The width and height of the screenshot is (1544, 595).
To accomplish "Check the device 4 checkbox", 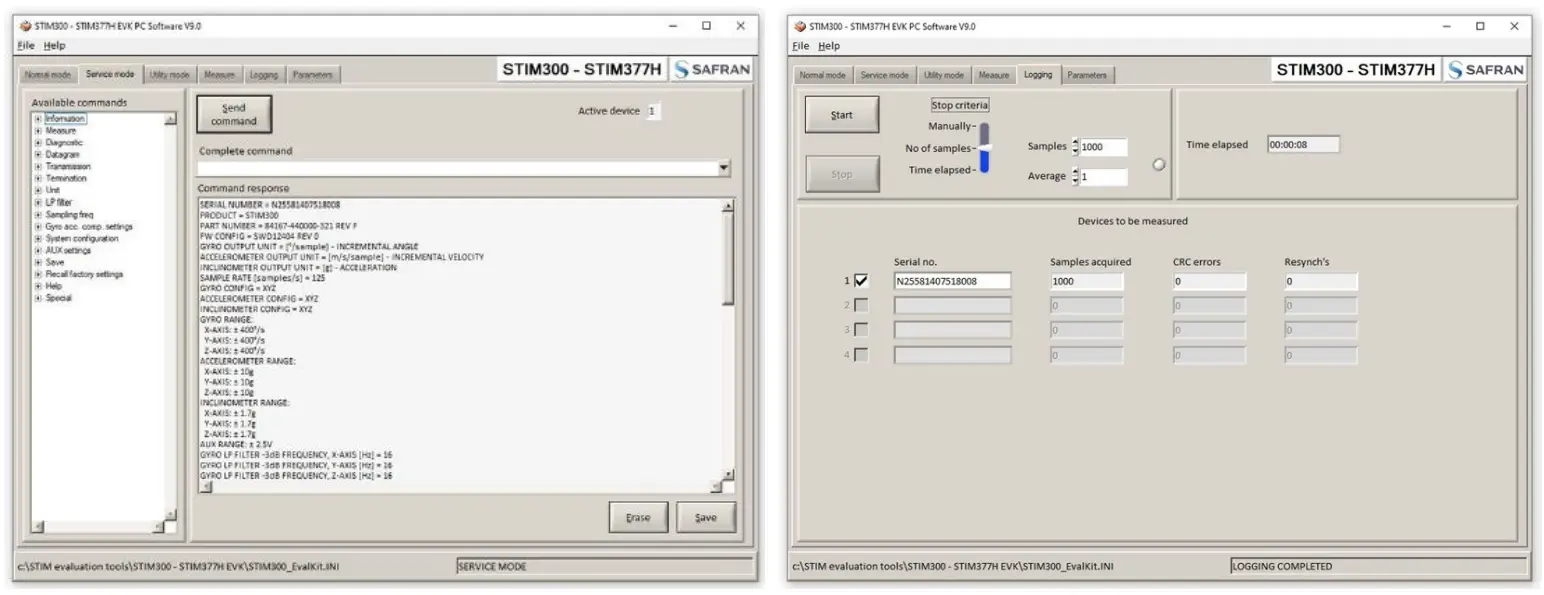I will [x=861, y=354].
